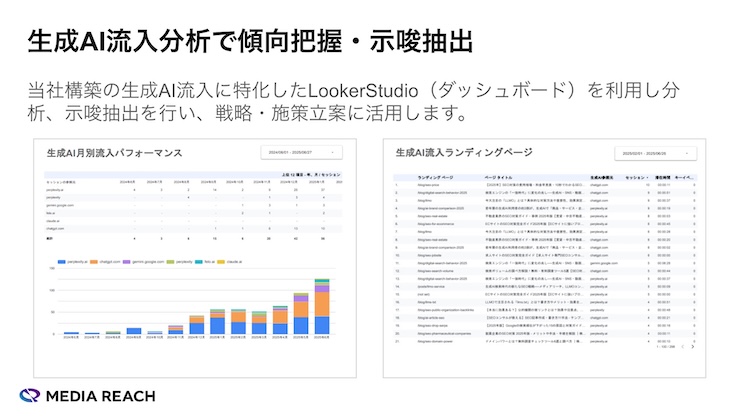Click the 生成AI参照元 column header
The width and height of the screenshot is (740, 416).
coord(602,178)
